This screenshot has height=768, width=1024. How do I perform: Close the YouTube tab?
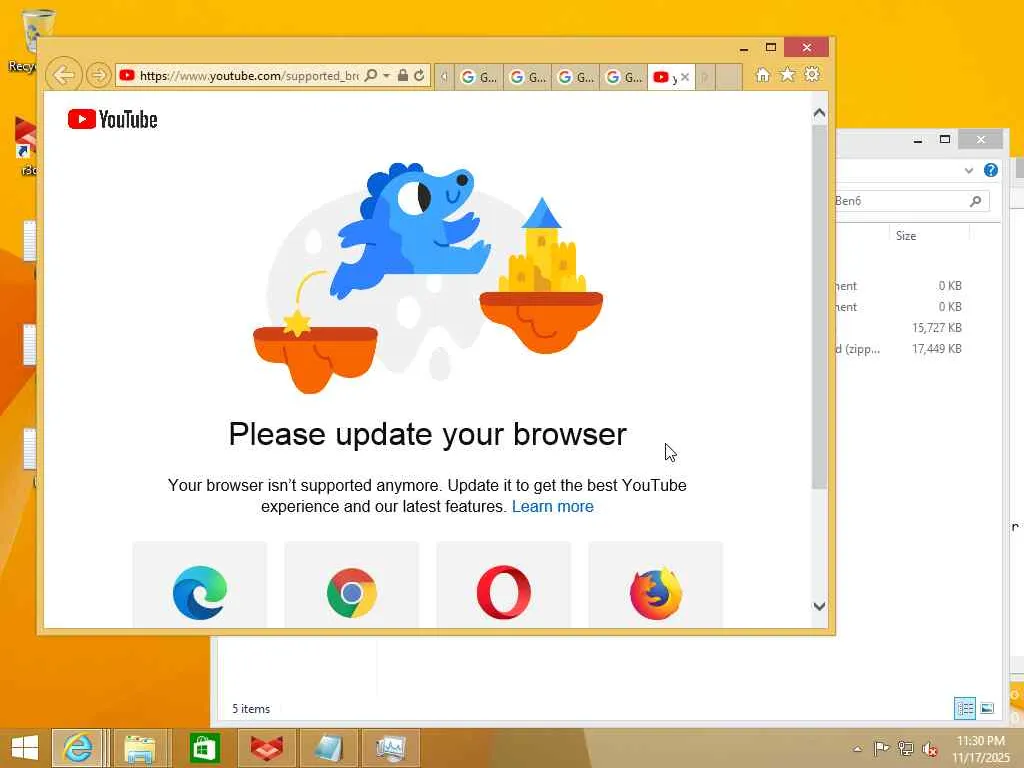click(x=685, y=77)
